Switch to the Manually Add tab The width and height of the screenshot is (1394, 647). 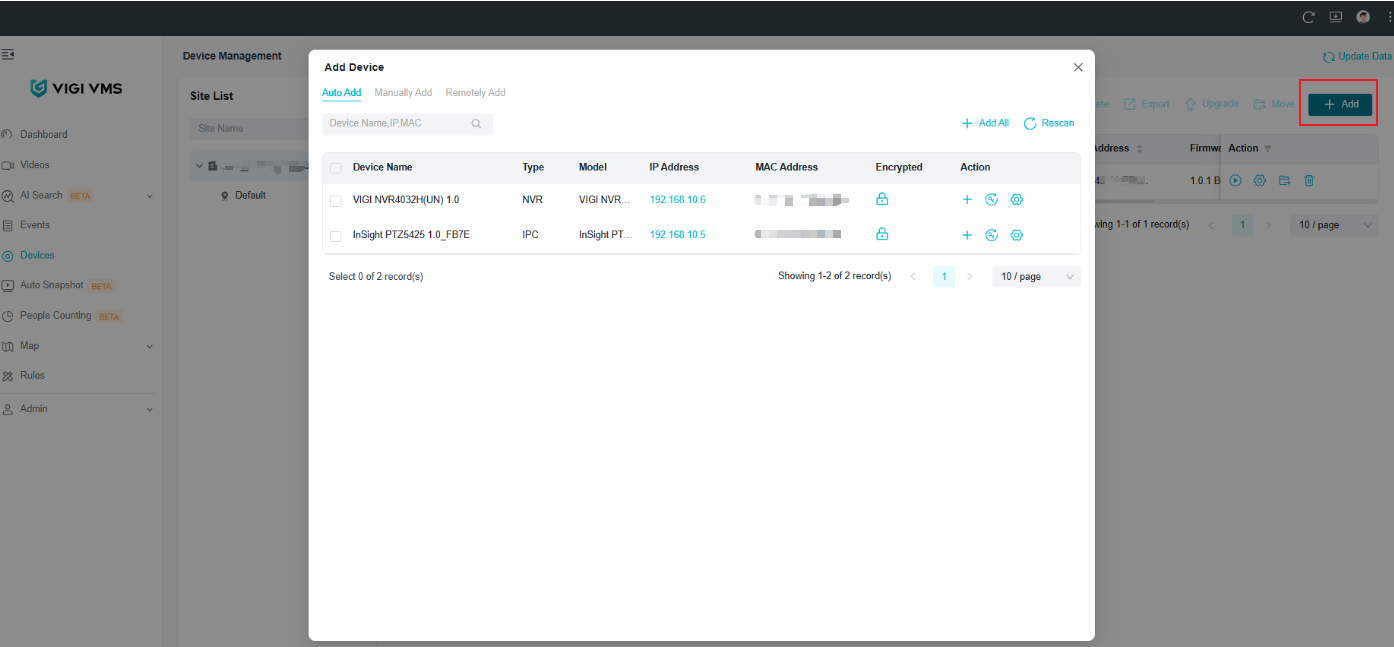(x=403, y=93)
